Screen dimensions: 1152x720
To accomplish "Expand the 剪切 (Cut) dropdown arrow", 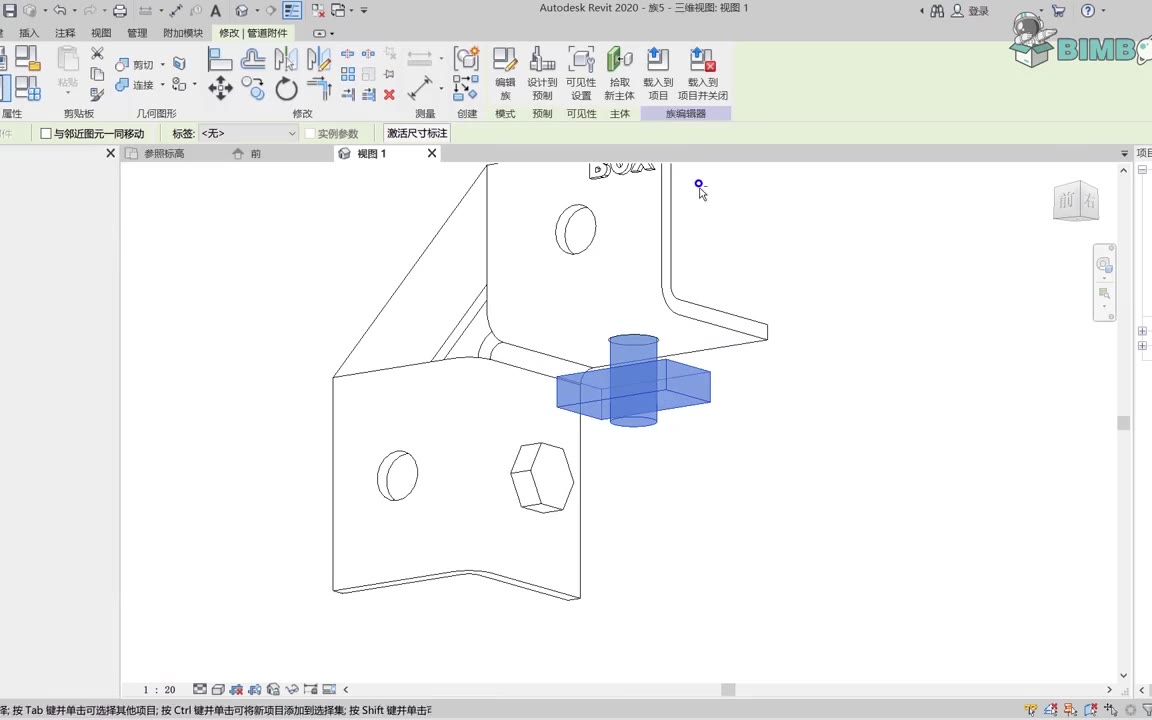I will [163, 65].
